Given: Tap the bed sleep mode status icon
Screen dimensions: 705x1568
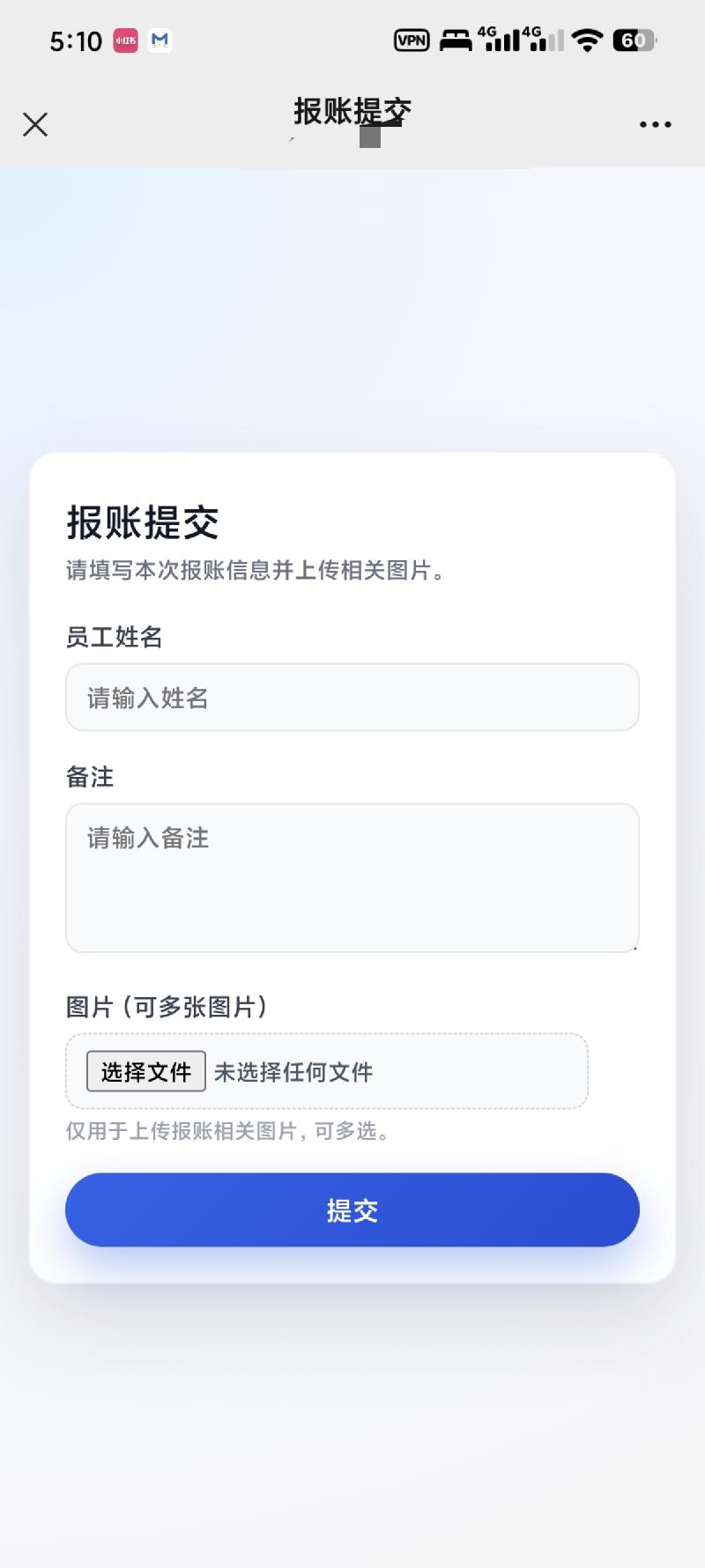Looking at the screenshot, I should (456, 41).
